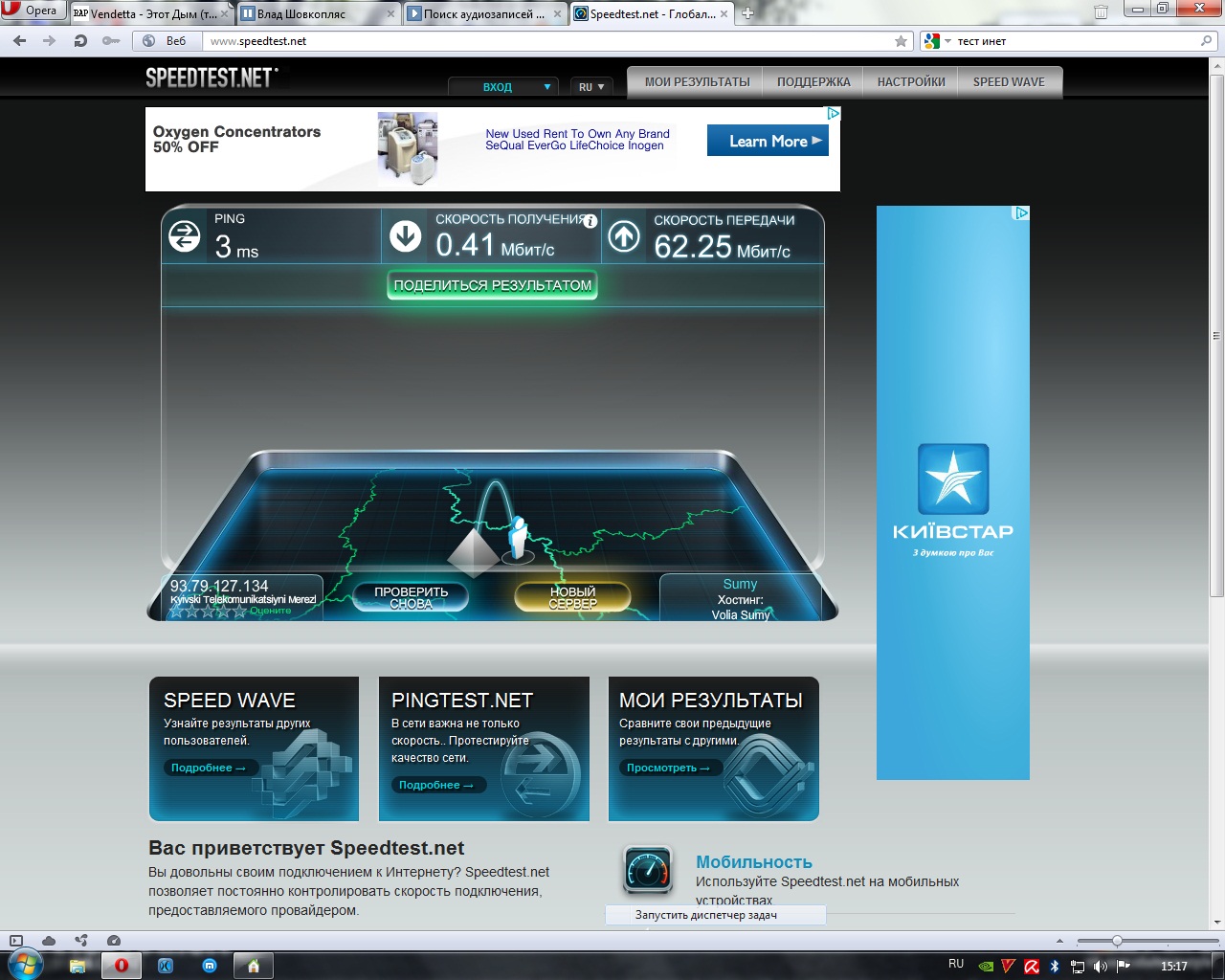Click the bookmark star in address bar
Screen dimensions: 1225x980
(x=901, y=41)
